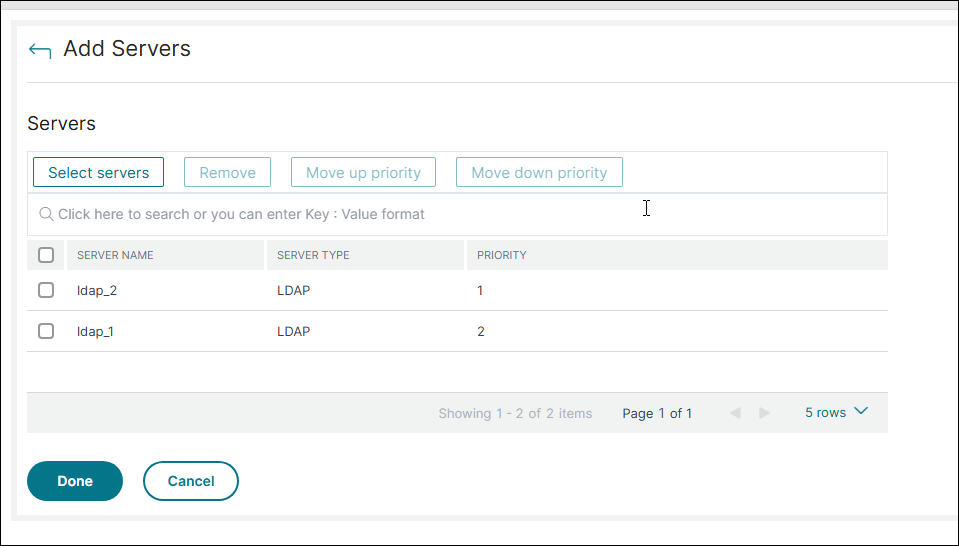Select the ldap_1 server name in the table
The height and width of the screenshot is (546, 959).
(95, 331)
